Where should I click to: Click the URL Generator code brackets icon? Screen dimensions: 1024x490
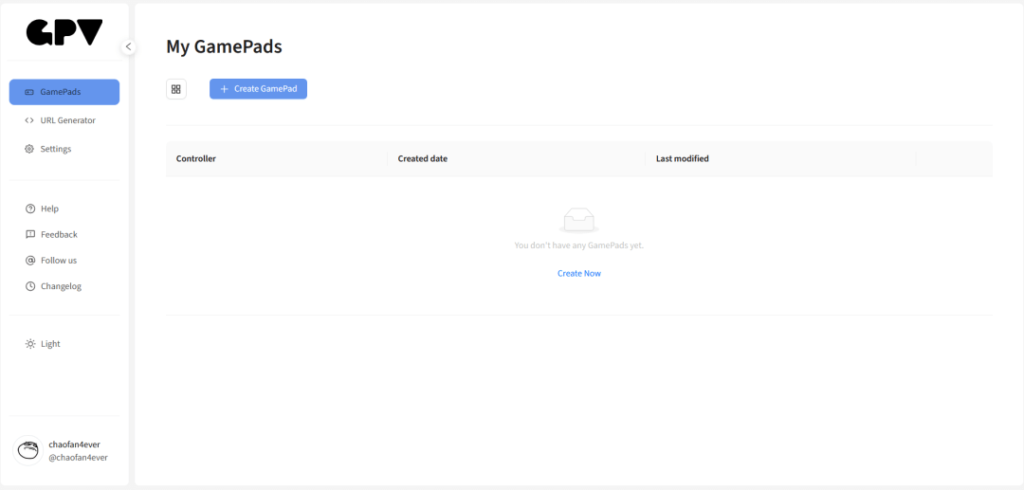click(x=30, y=120)
